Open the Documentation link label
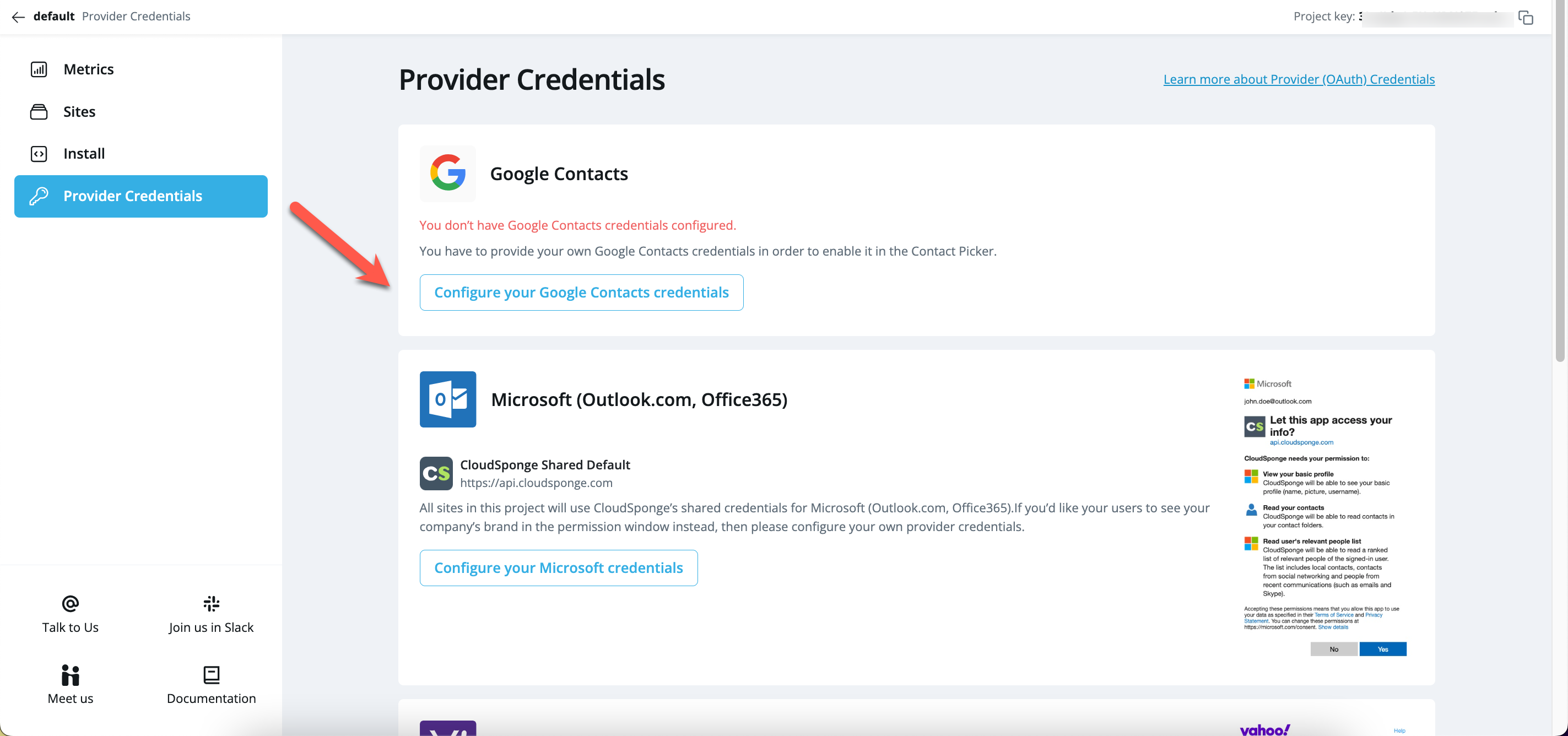The height and width of the screenshot is (736, 1568). tap(211, 698)
